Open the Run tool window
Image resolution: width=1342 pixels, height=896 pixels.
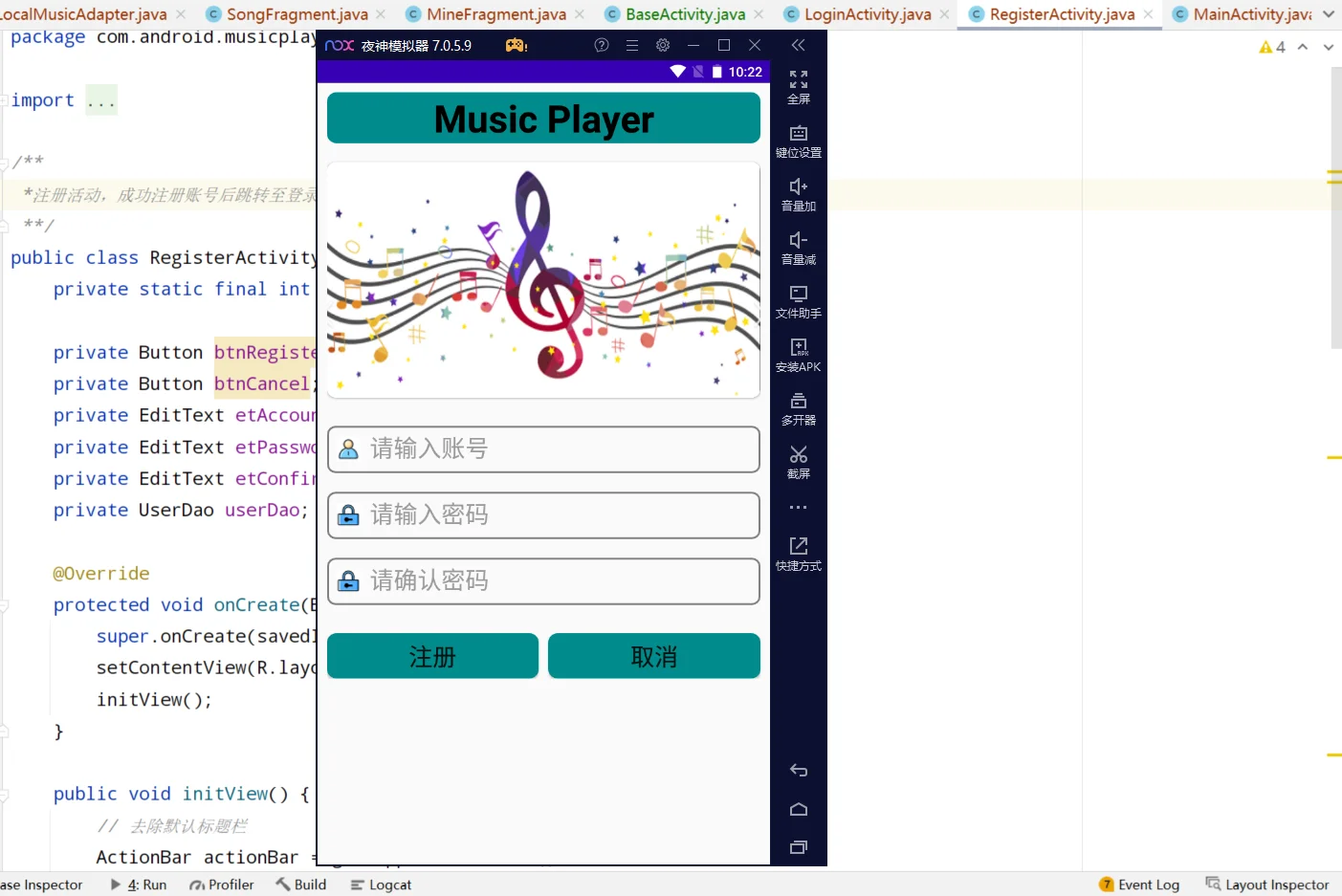tap(139, 885)
